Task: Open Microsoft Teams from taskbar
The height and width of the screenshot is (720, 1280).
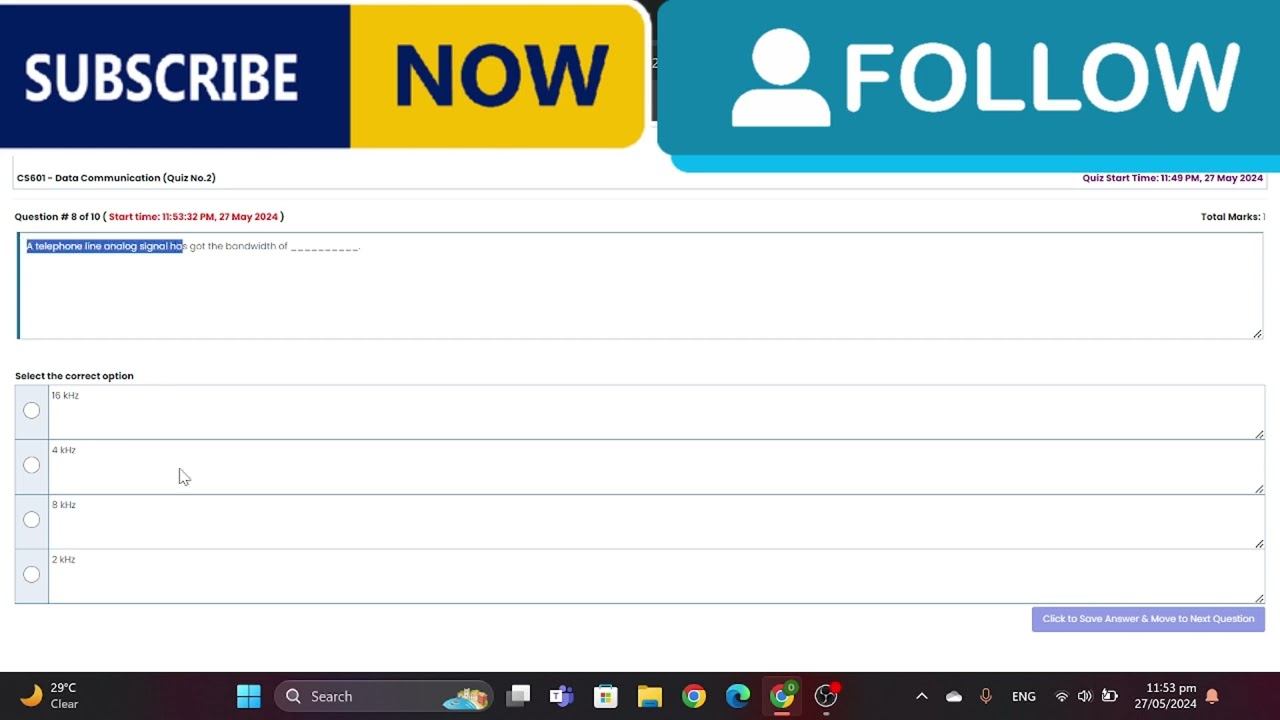Action: pyautogui.click(x=562, y=696)
